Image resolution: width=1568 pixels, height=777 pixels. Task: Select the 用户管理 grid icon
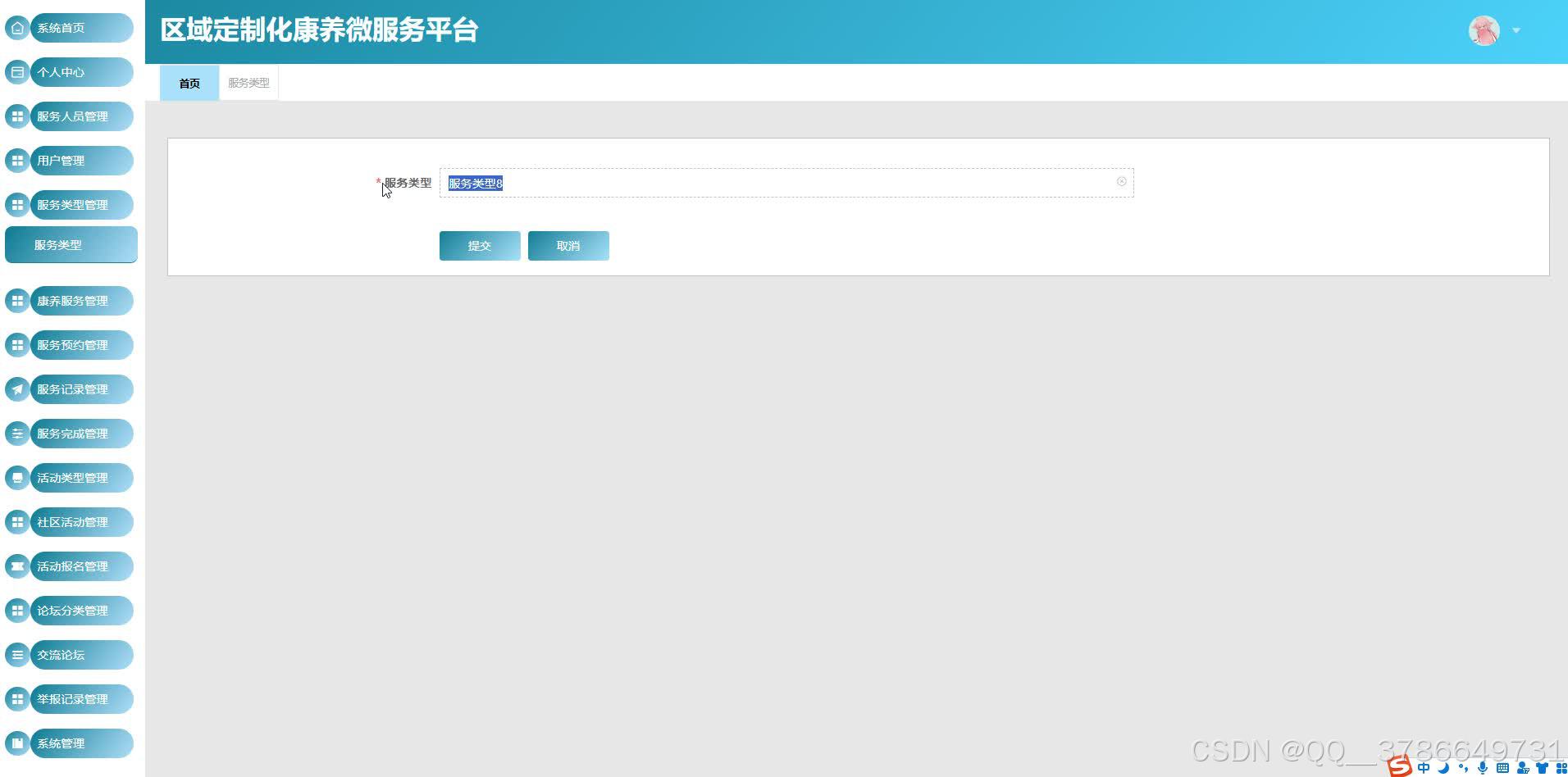click(x=17, y=161)
